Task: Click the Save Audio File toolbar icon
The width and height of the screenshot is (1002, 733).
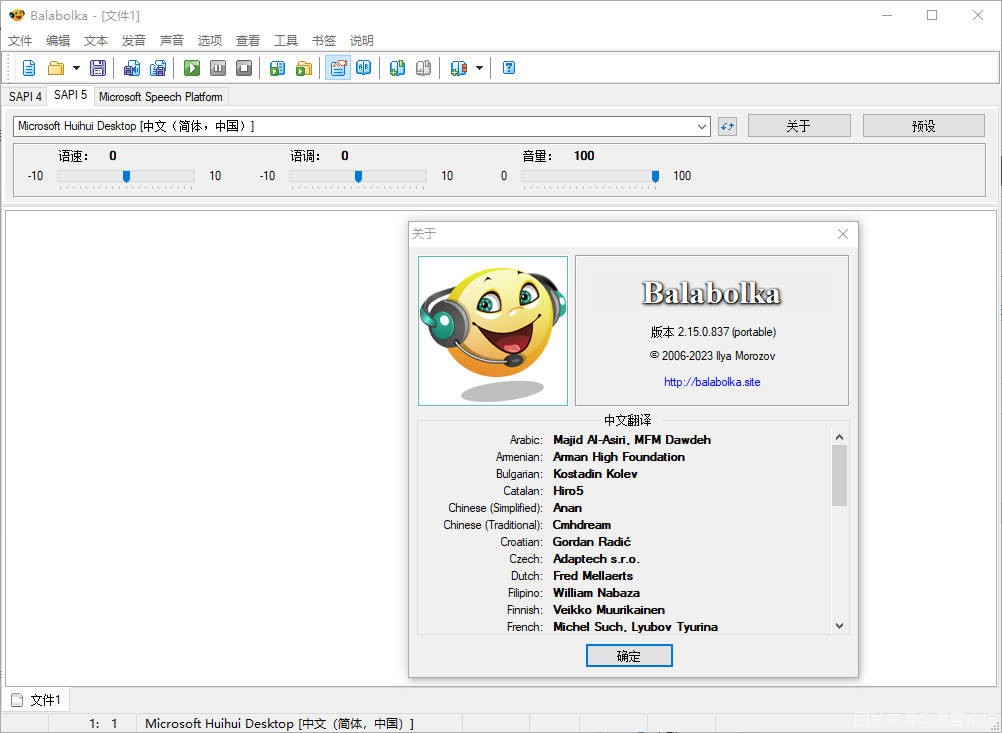Action: (x=132, y=68)
